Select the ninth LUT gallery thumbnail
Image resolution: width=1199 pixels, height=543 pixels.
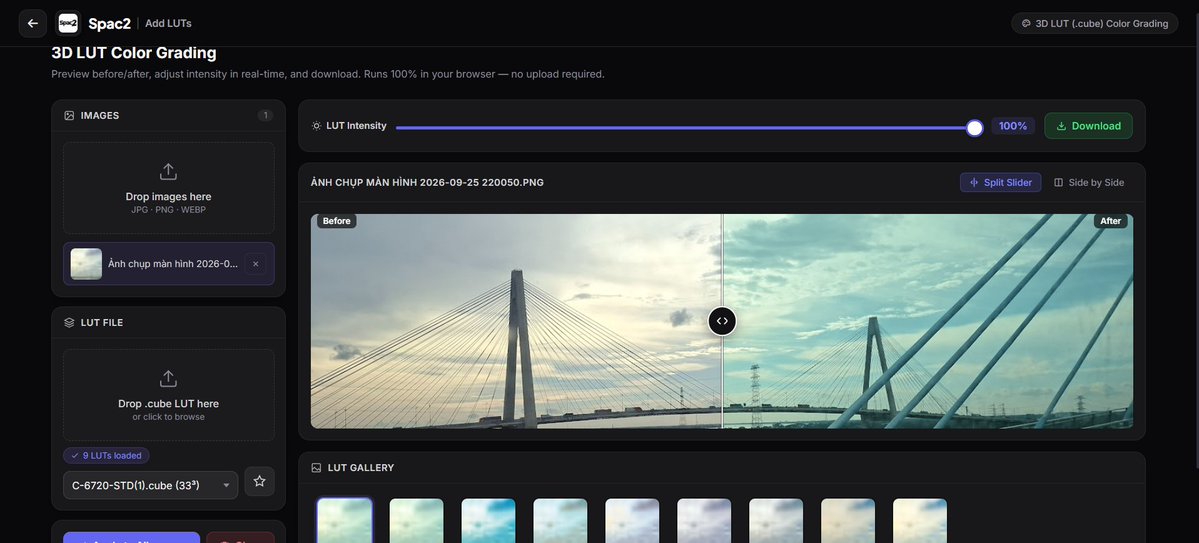(920, 521)
